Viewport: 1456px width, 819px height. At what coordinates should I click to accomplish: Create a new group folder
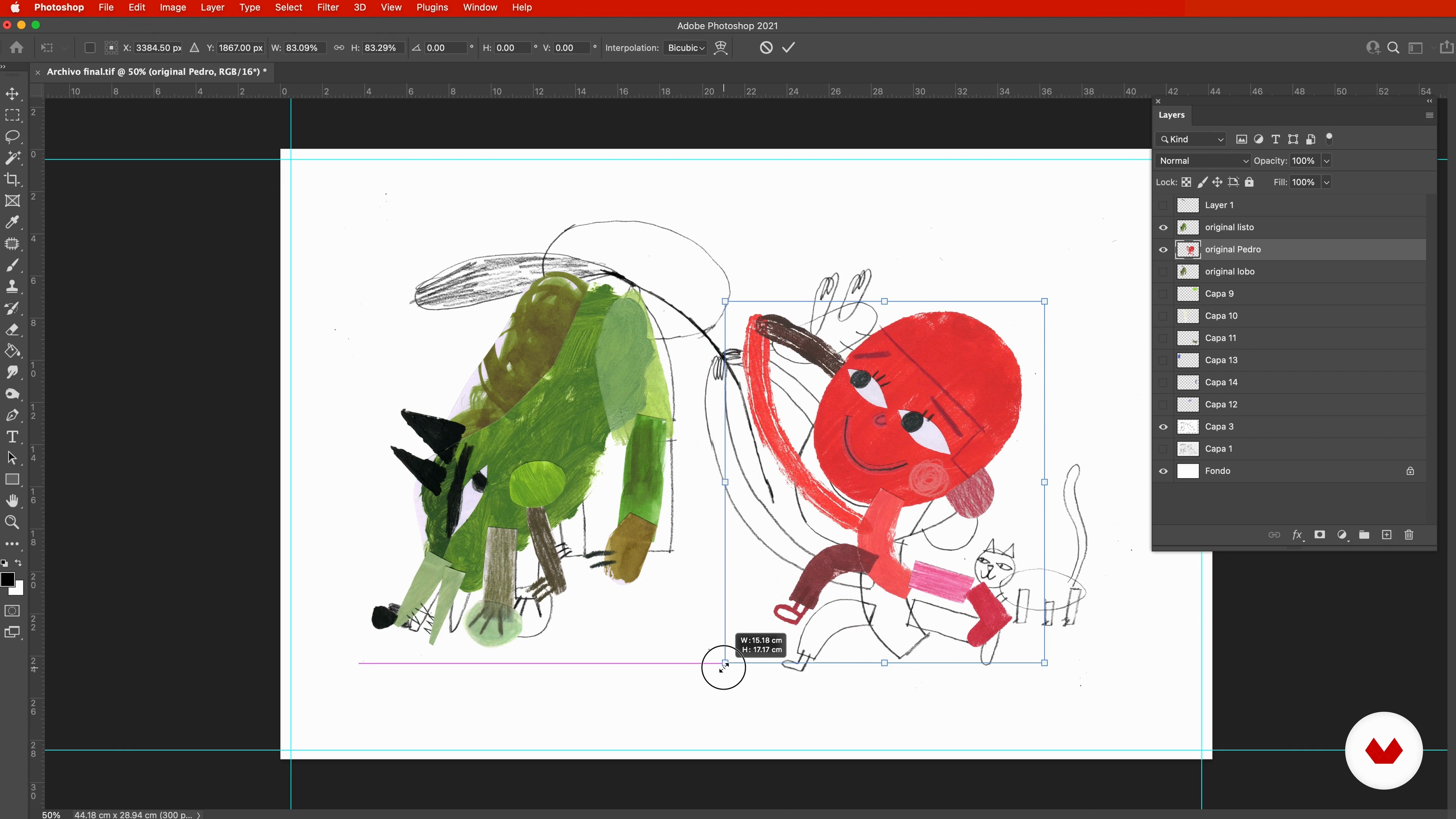[1365, 535]
